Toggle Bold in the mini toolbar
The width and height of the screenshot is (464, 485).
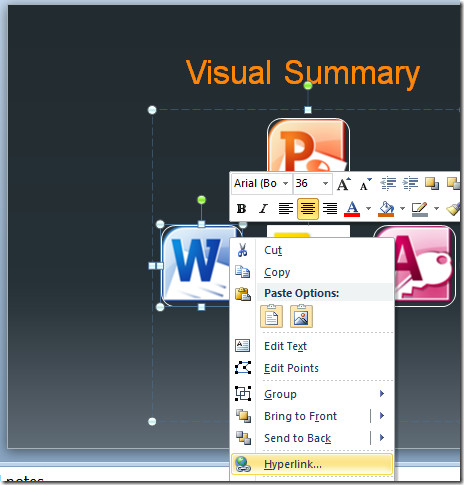[x=241, y=209]
